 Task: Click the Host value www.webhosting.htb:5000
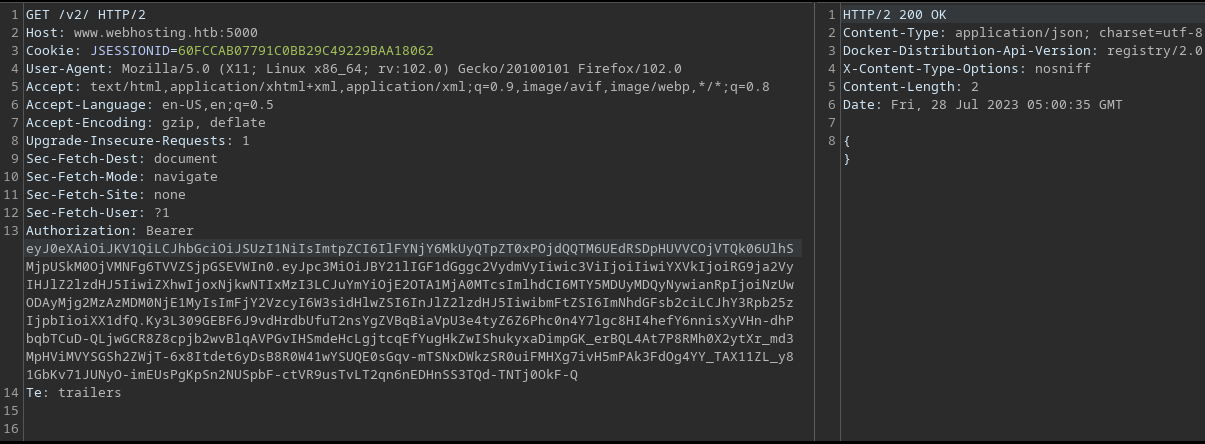tap(152, 32)
